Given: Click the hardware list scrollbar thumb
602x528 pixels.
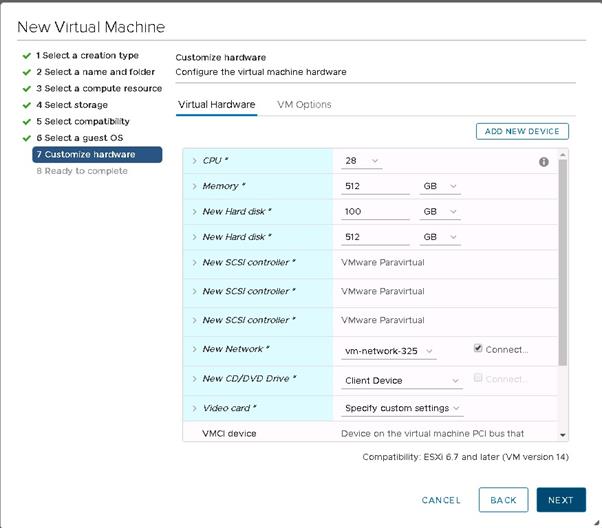Looking at the screenshot, I should point(562,263).
